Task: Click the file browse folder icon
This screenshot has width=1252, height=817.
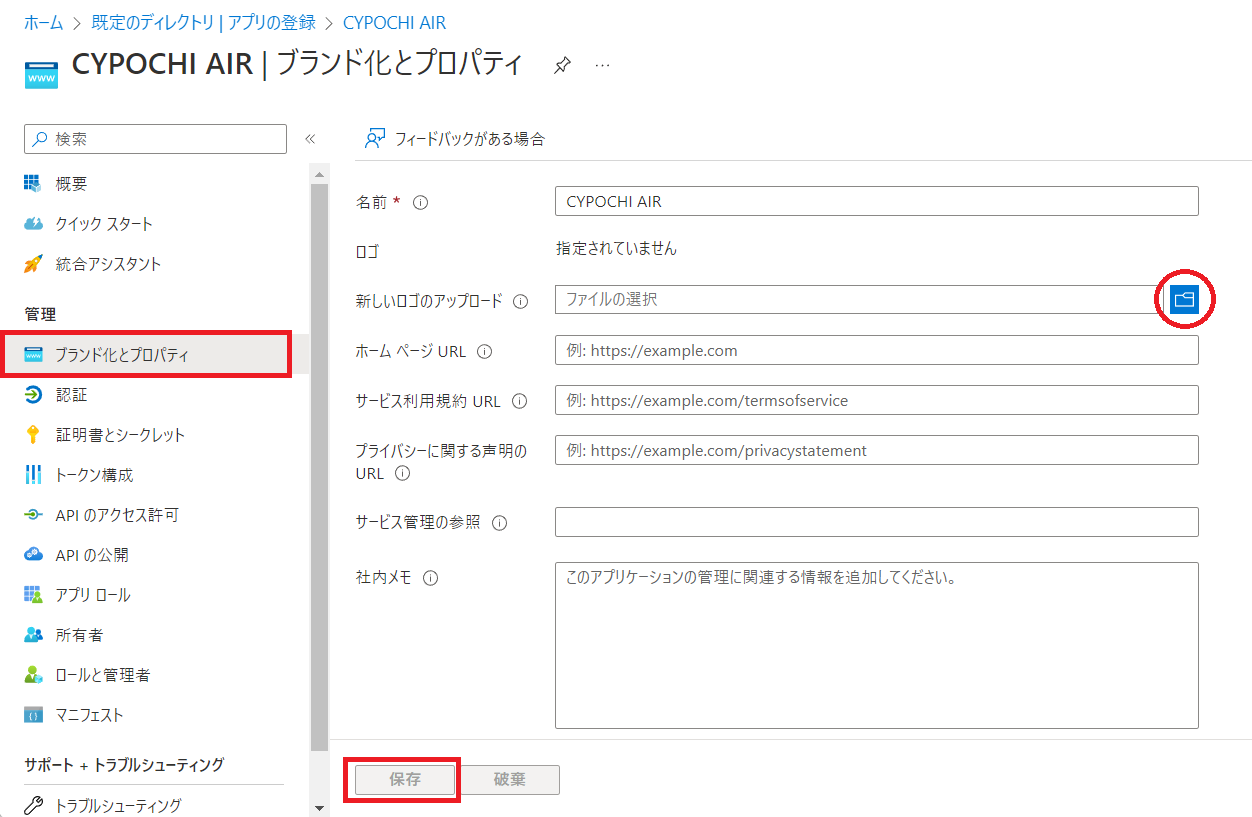Action: (x=1184, y=299)
